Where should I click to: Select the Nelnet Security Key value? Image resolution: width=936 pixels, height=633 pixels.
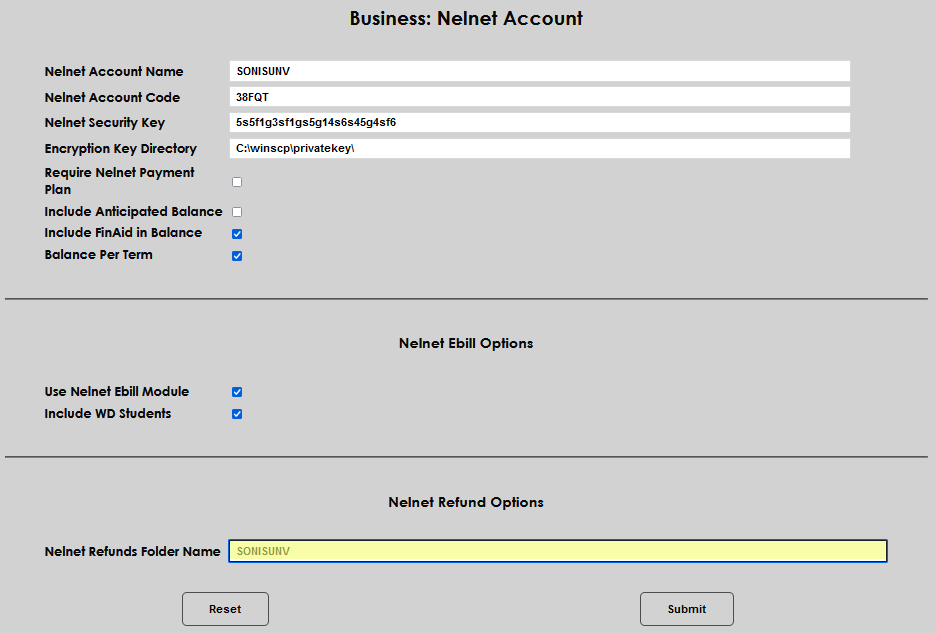point(540,122)
